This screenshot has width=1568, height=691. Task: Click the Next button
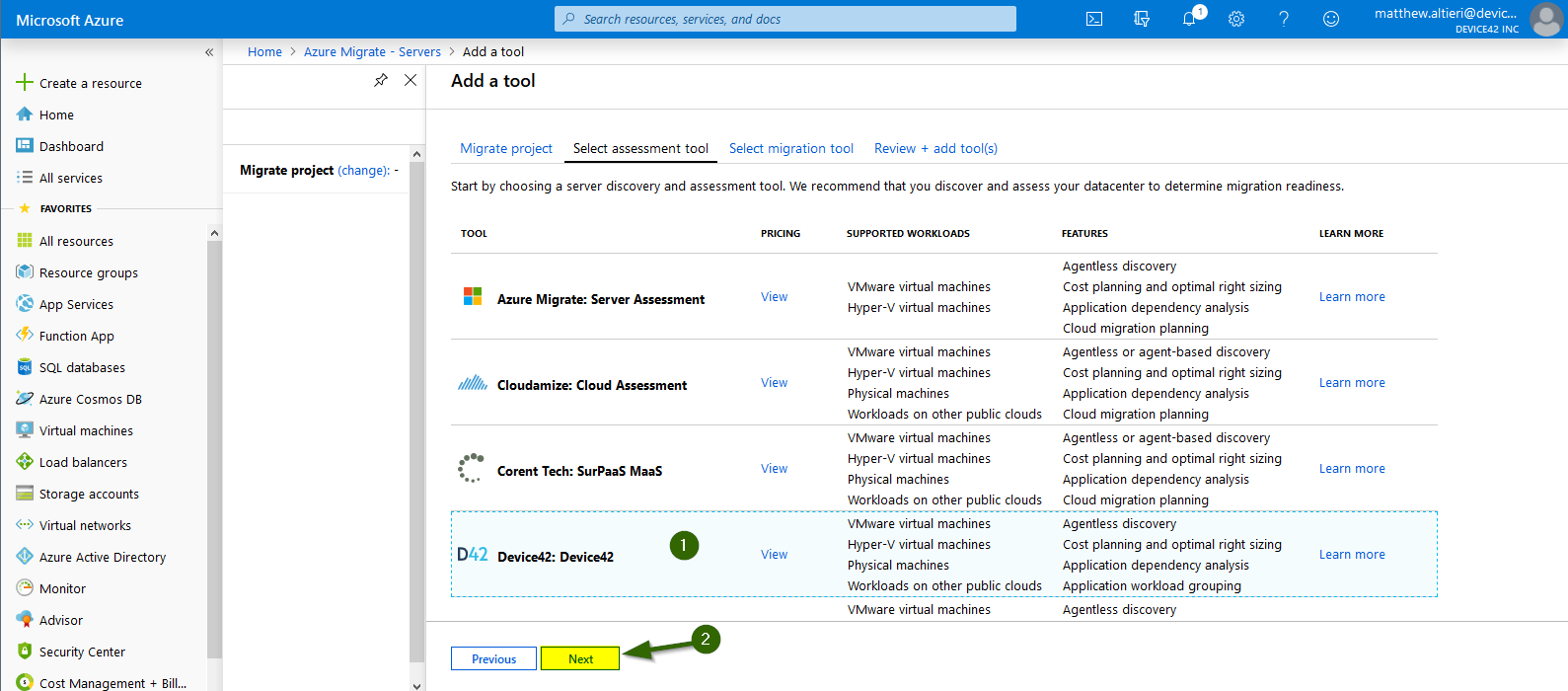[580, 658]
